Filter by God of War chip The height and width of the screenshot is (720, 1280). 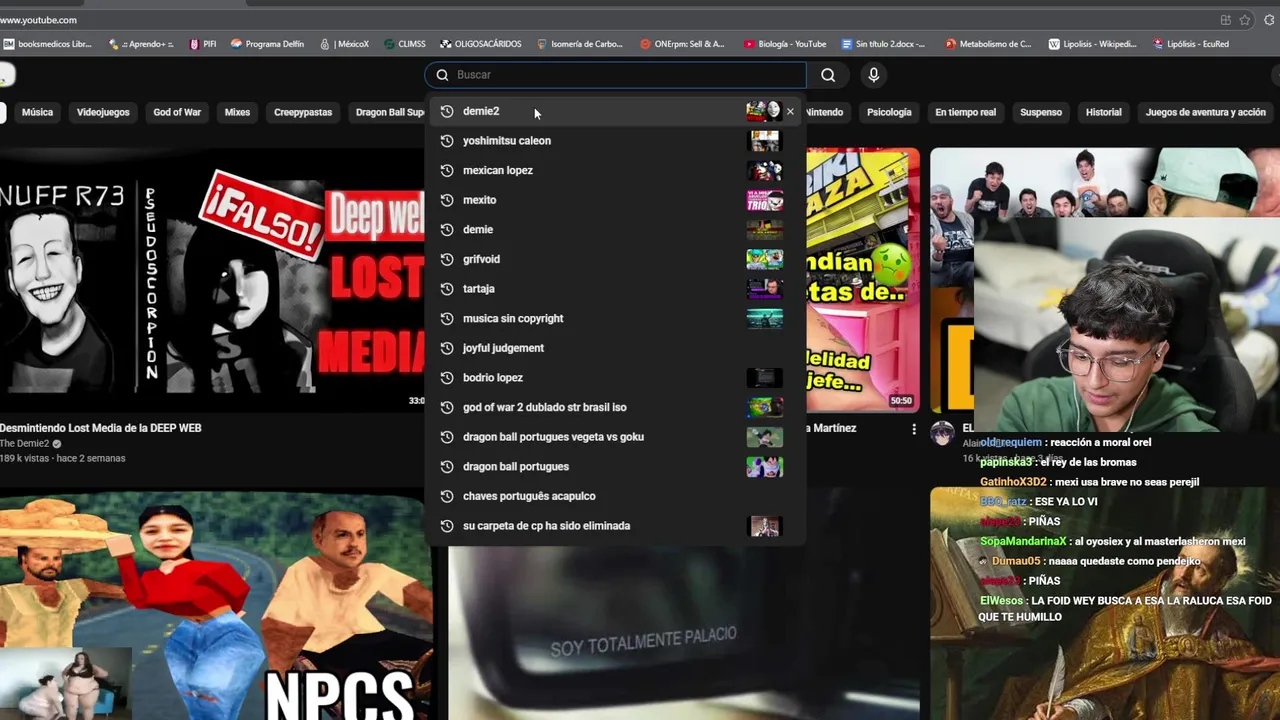tap(177, 112)
